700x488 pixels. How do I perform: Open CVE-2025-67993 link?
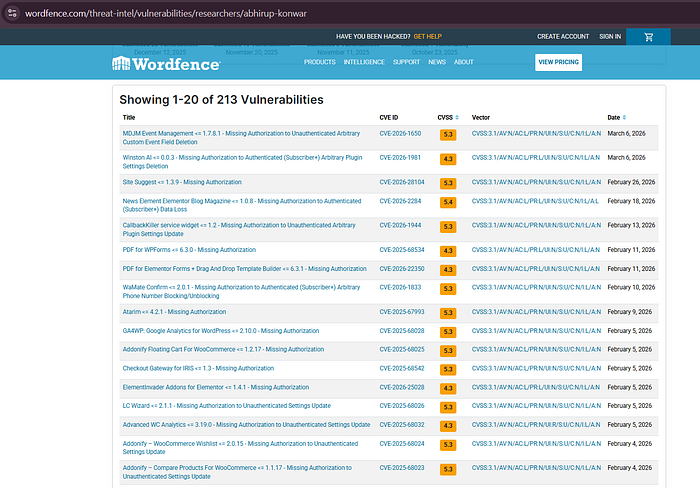[x=402, y=312]
